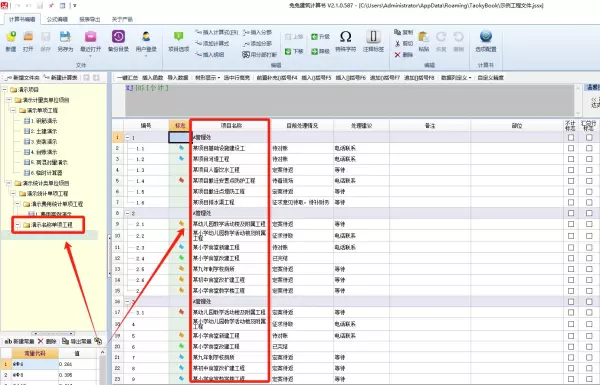Click the 新建文件夹 new folder button
The image size is (600, 385).
(22, 78)
